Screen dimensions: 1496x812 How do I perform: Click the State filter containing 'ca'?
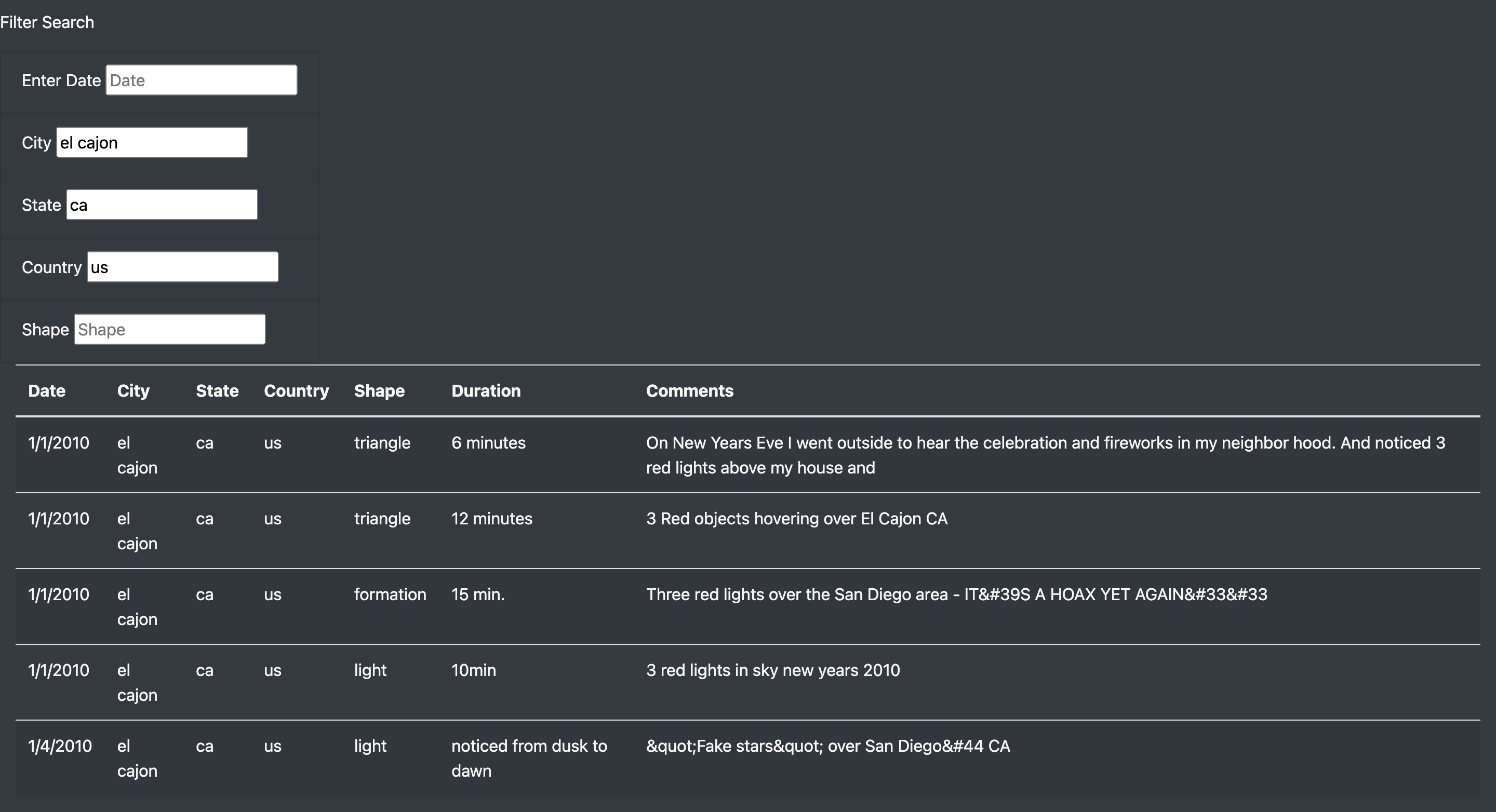click(162, 204)
